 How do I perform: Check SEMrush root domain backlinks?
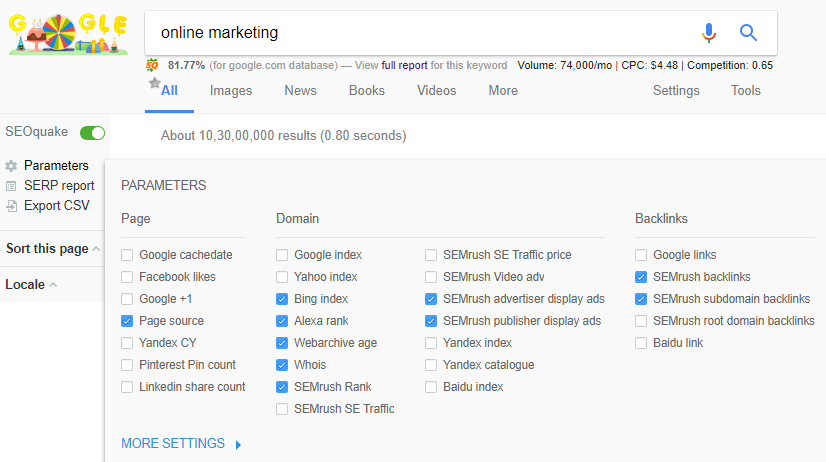641,321
